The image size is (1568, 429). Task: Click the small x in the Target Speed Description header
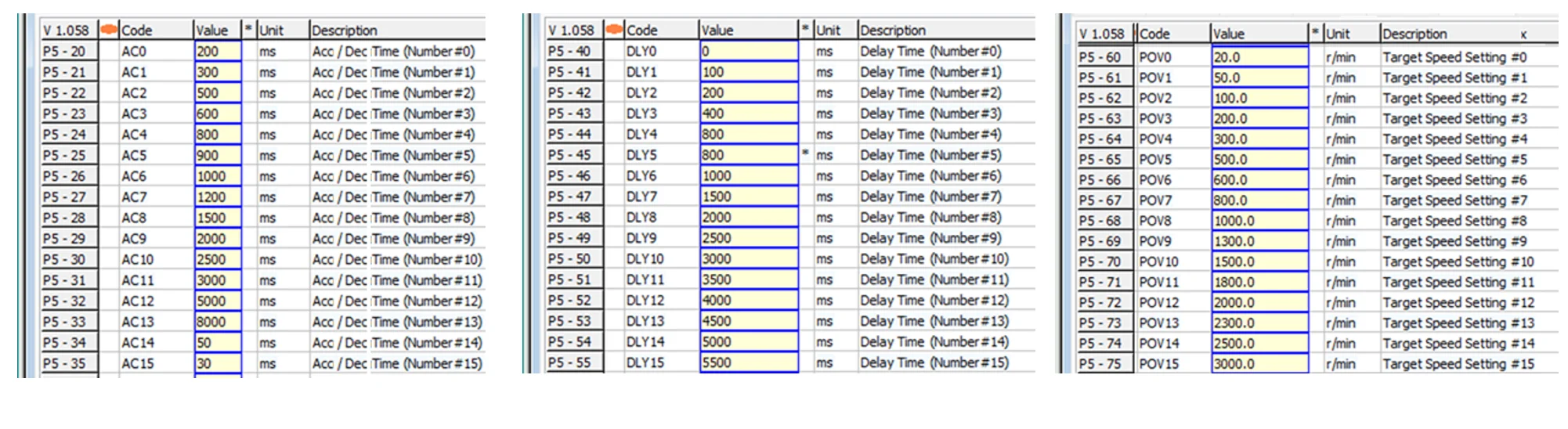1523,34
